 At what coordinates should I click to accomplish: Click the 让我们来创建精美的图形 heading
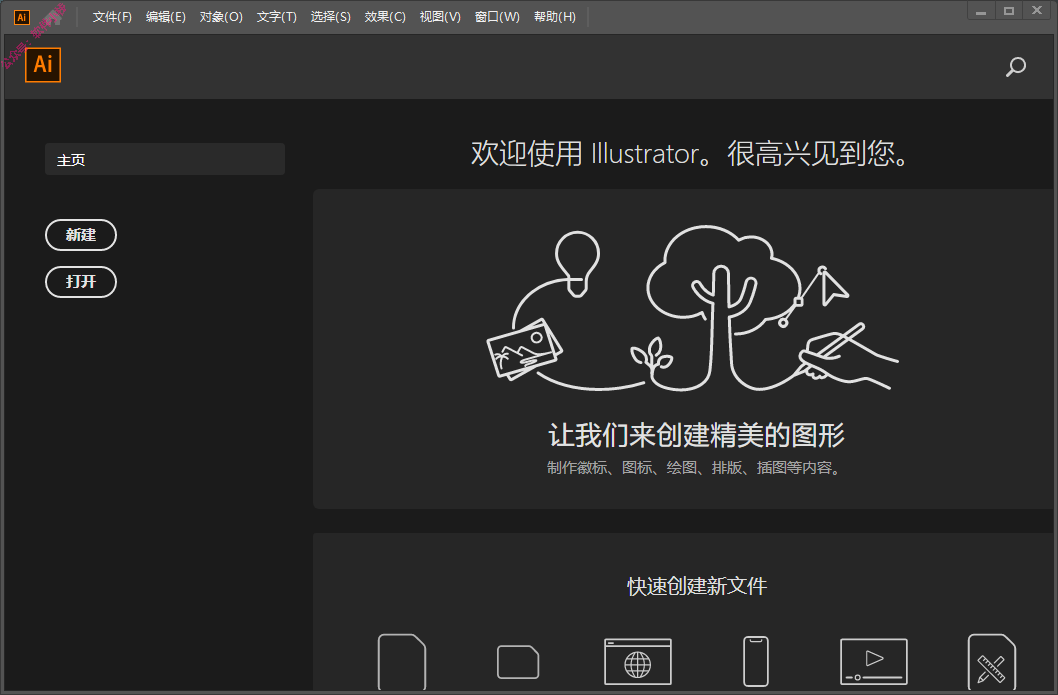pyautogui.click(x=696, y=435)
